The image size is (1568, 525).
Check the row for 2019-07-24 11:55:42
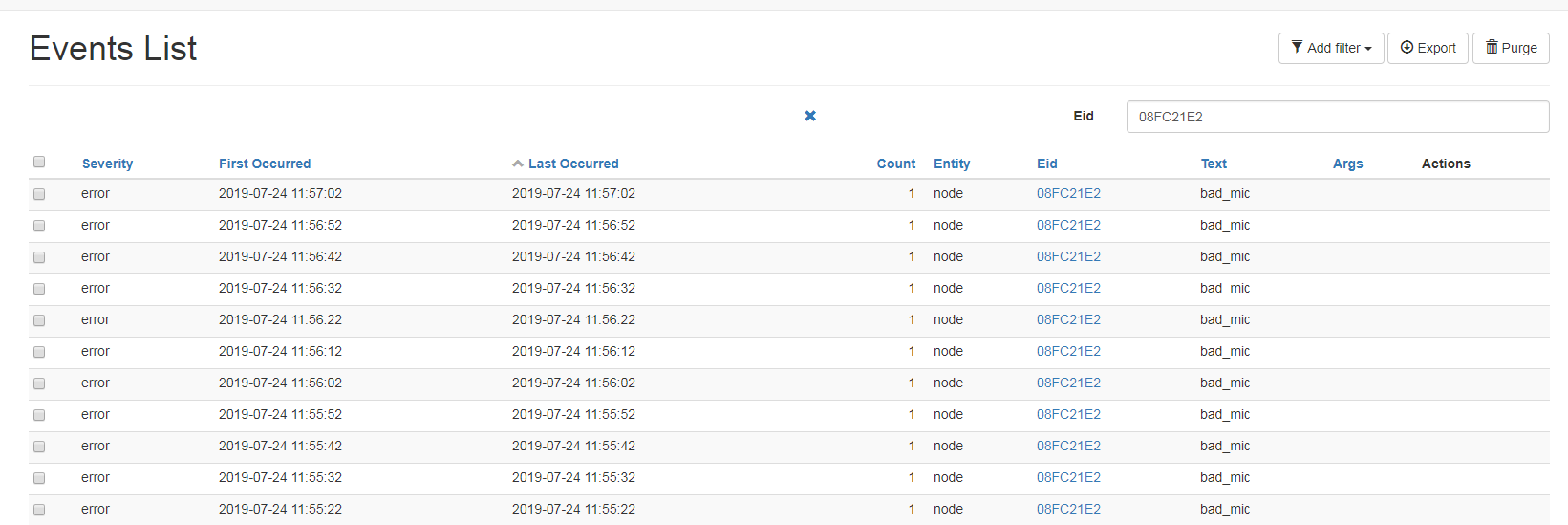tap(39, 447)
